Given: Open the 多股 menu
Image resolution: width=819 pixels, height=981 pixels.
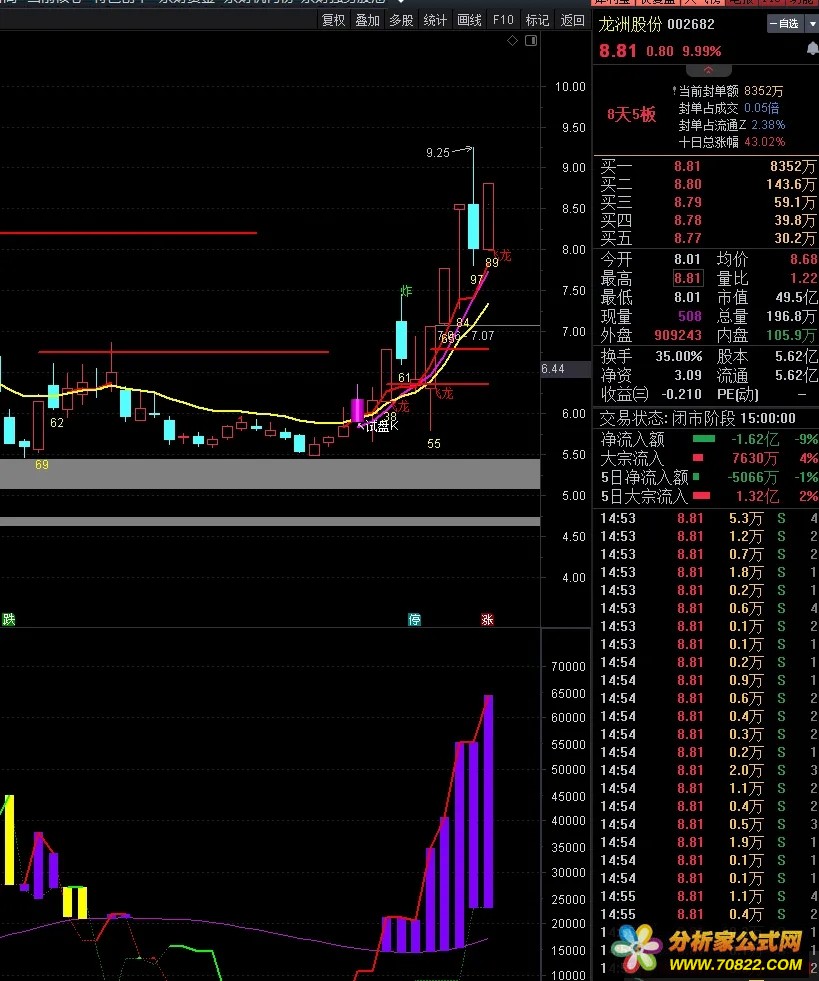Looking at the screenshot, I should 401,20.
